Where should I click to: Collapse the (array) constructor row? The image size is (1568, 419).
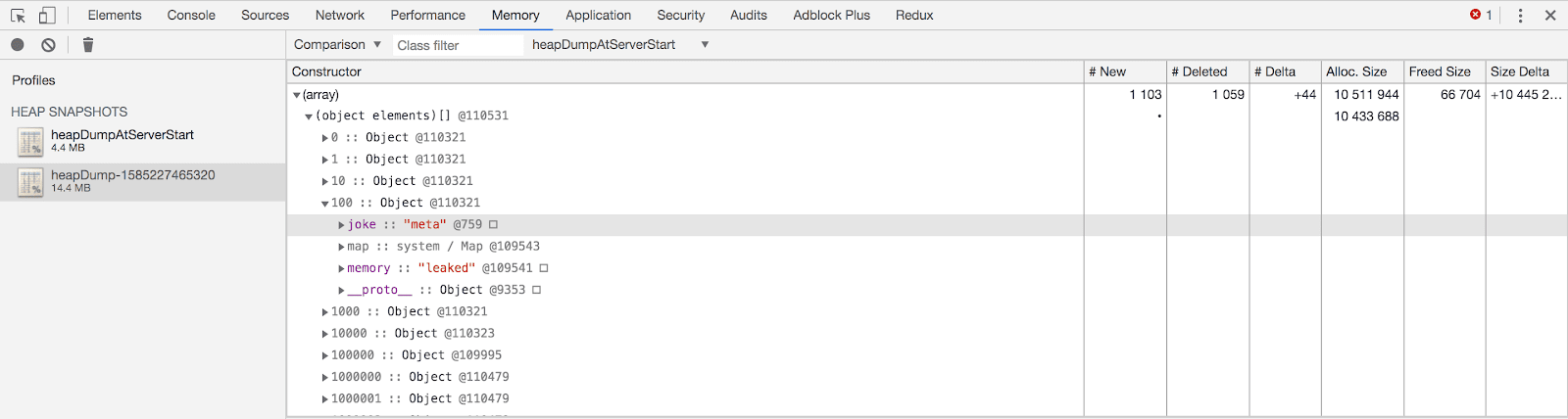click(297, 95)
